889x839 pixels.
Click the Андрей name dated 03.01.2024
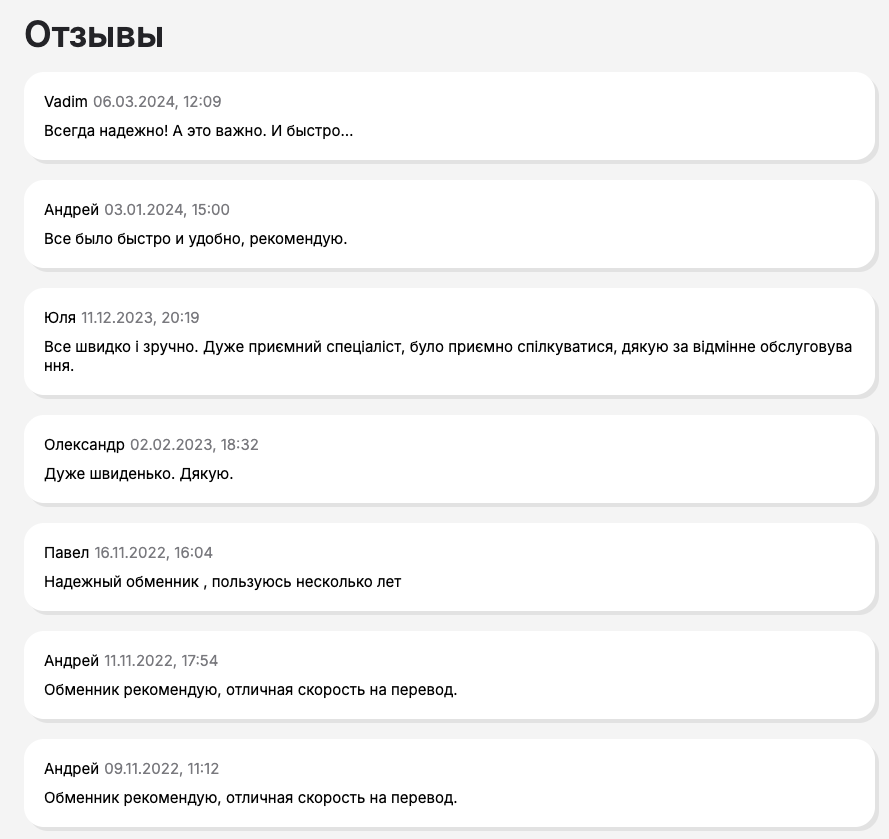click(x=71, y=210)
